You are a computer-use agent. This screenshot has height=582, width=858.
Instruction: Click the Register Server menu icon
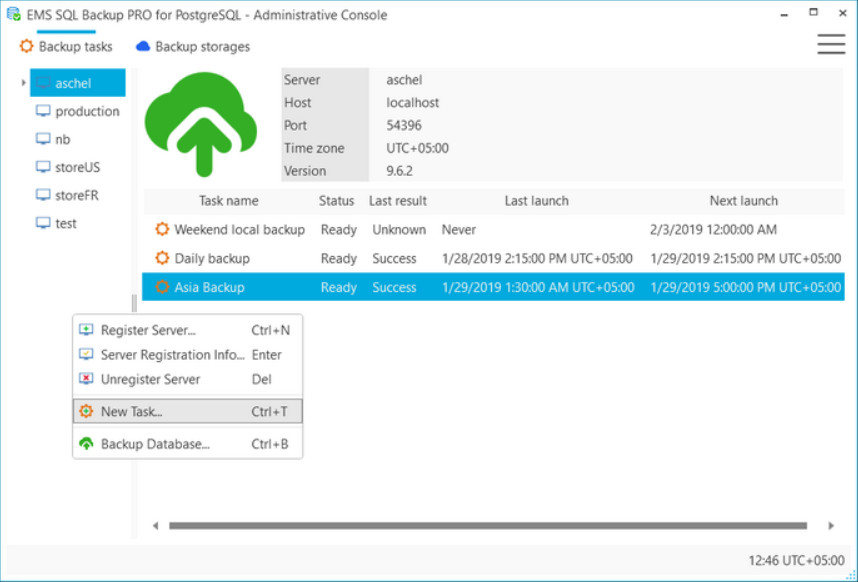tap(86, 330)
